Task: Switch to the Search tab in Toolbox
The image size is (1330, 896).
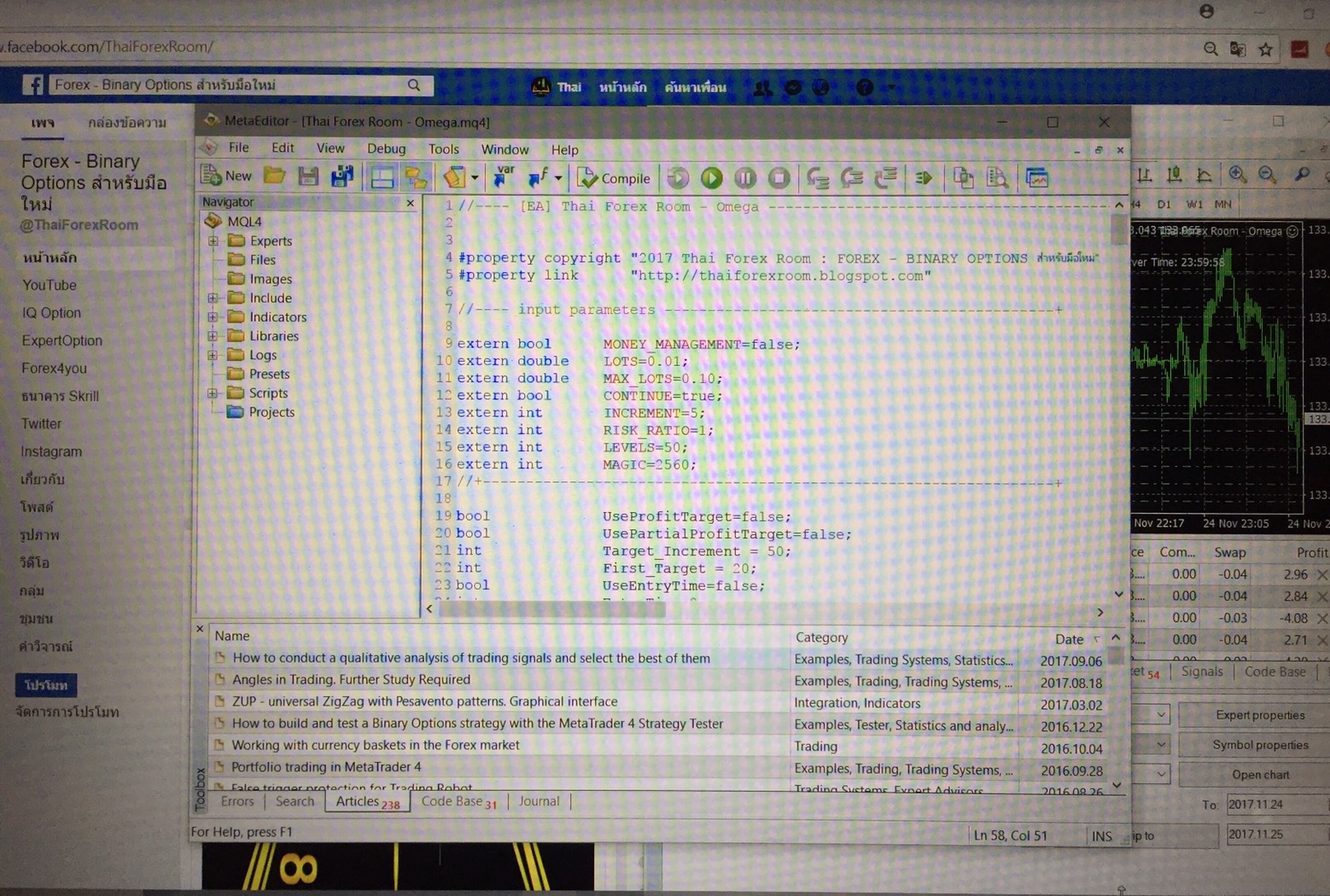Action: [x=295, y=801]
